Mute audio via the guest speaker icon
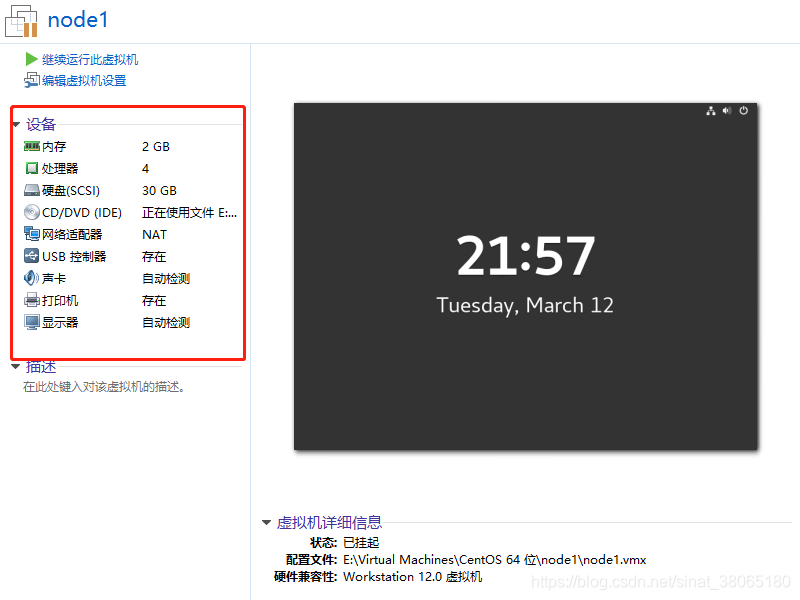Screen dimensions: 800x600 [x=727, y=111]
